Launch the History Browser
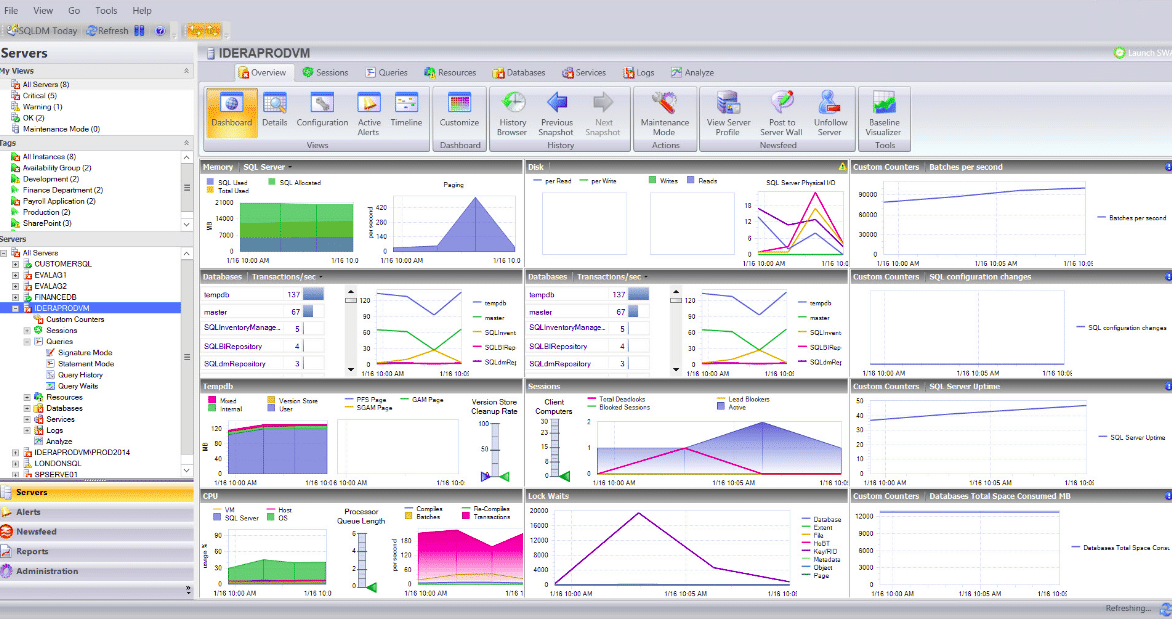Viewport: 1172px width, 619px height. pyautogui.click(x=512, y=113)
